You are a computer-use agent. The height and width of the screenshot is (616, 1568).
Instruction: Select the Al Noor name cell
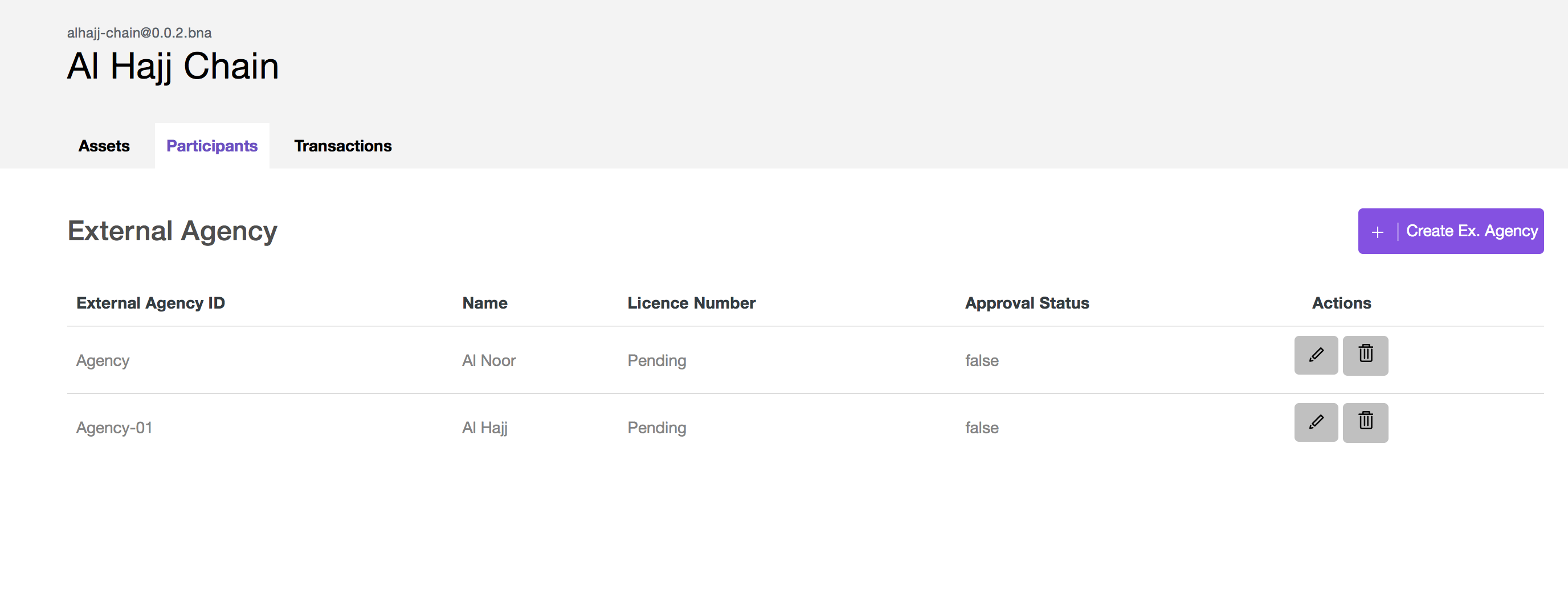[488, 360]
